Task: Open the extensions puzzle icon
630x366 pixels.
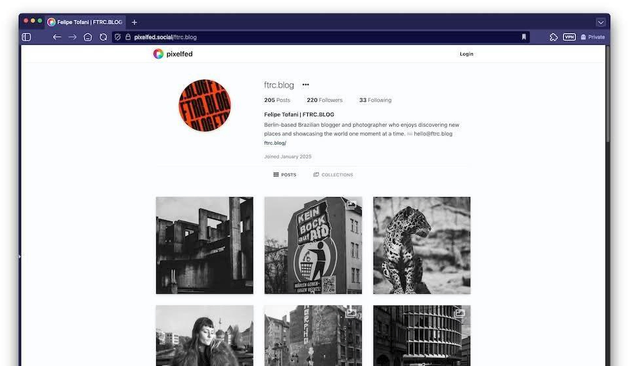Action: [x=553, y=37]
